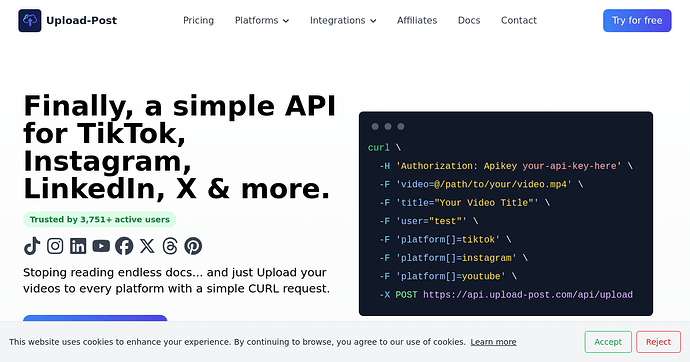Viewport: 690px width, 362px height.
Task: Click the title="Your Video Title" code line
Action: pos(464,203)
